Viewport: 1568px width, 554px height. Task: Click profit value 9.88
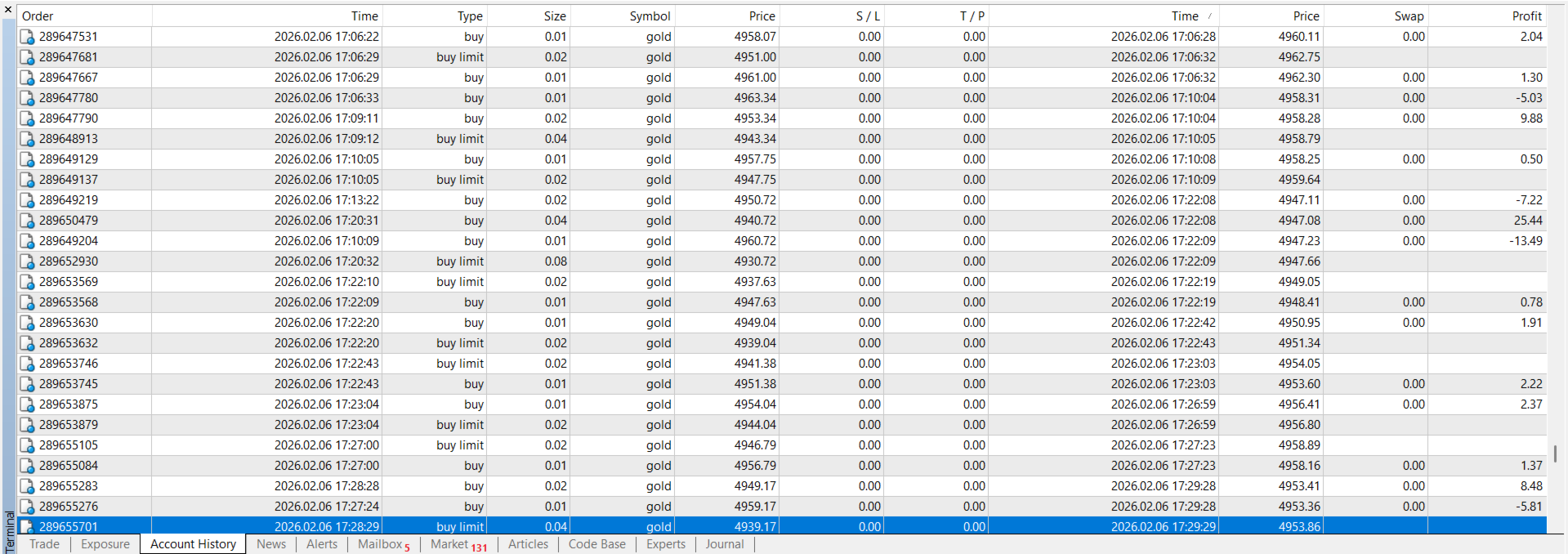point(1531,118)
